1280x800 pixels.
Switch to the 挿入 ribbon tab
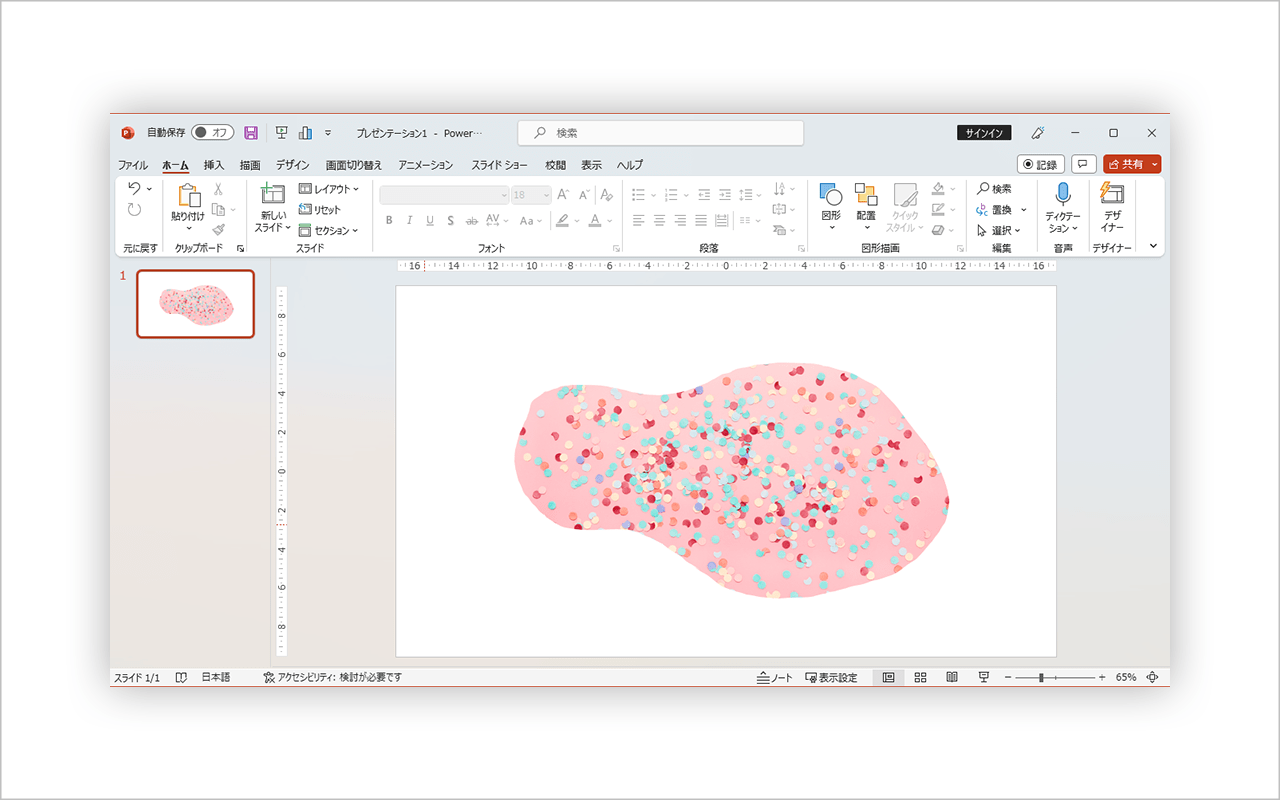(x=214, y=164)
